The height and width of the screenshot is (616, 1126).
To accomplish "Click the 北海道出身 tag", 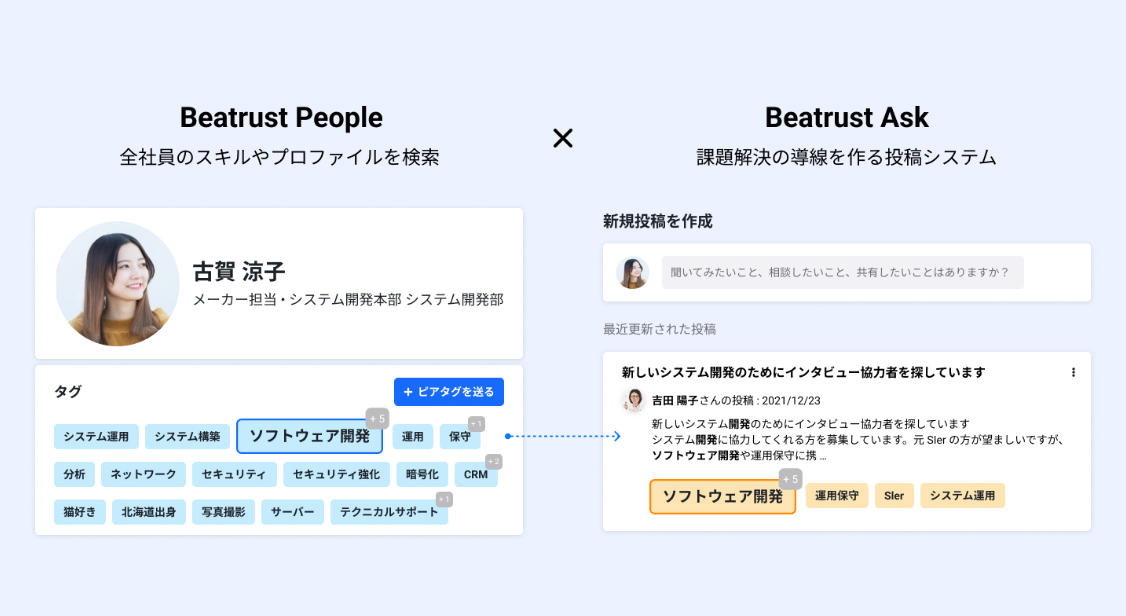I will tap(148, 512).
